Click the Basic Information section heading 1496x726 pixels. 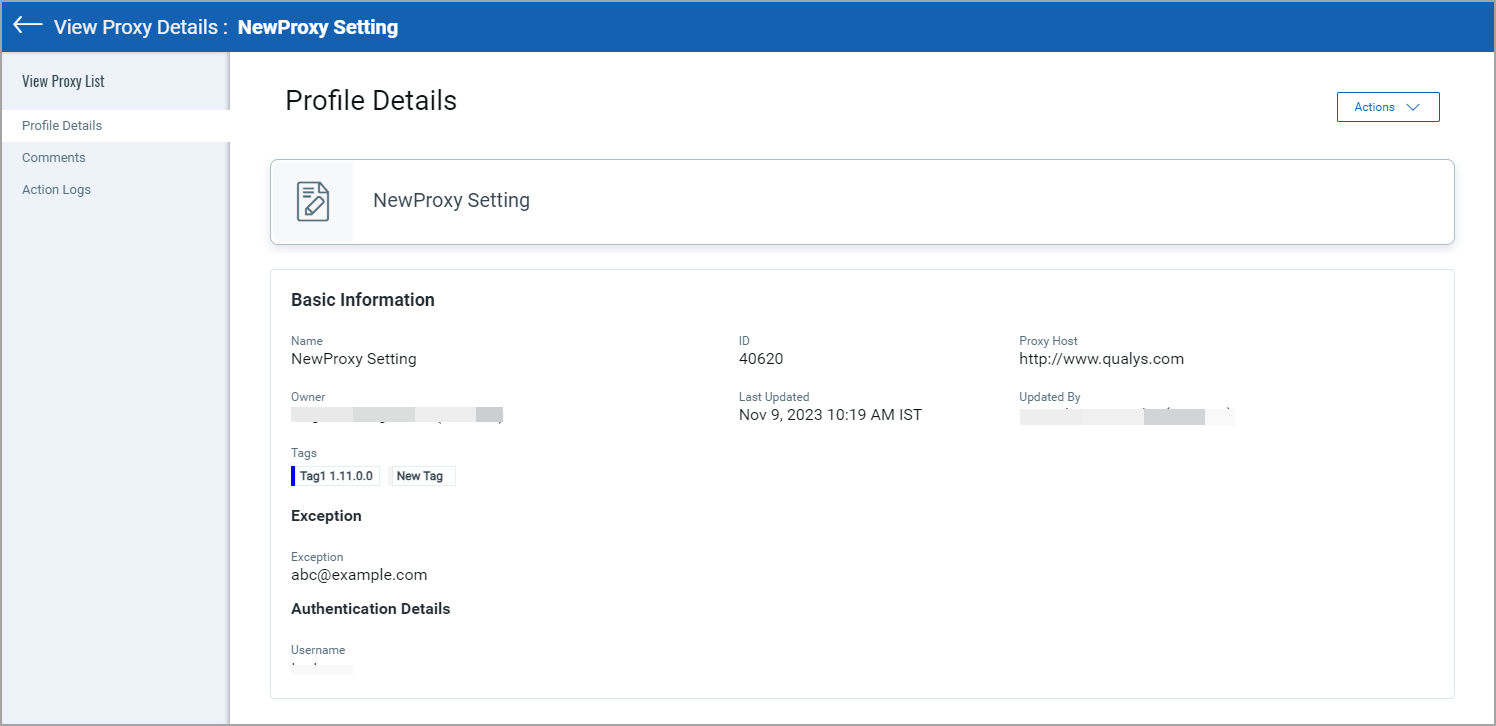click(363, 300)
